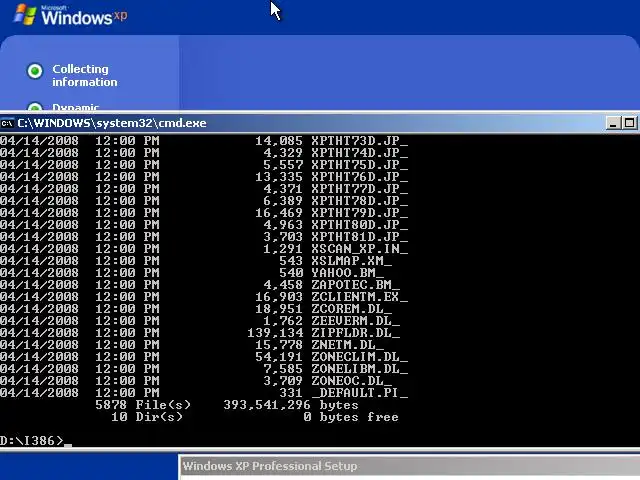640x480 pixels.
Task: Click the XPTHT73D.JP_ file name
Action: (x=360, y=141)
